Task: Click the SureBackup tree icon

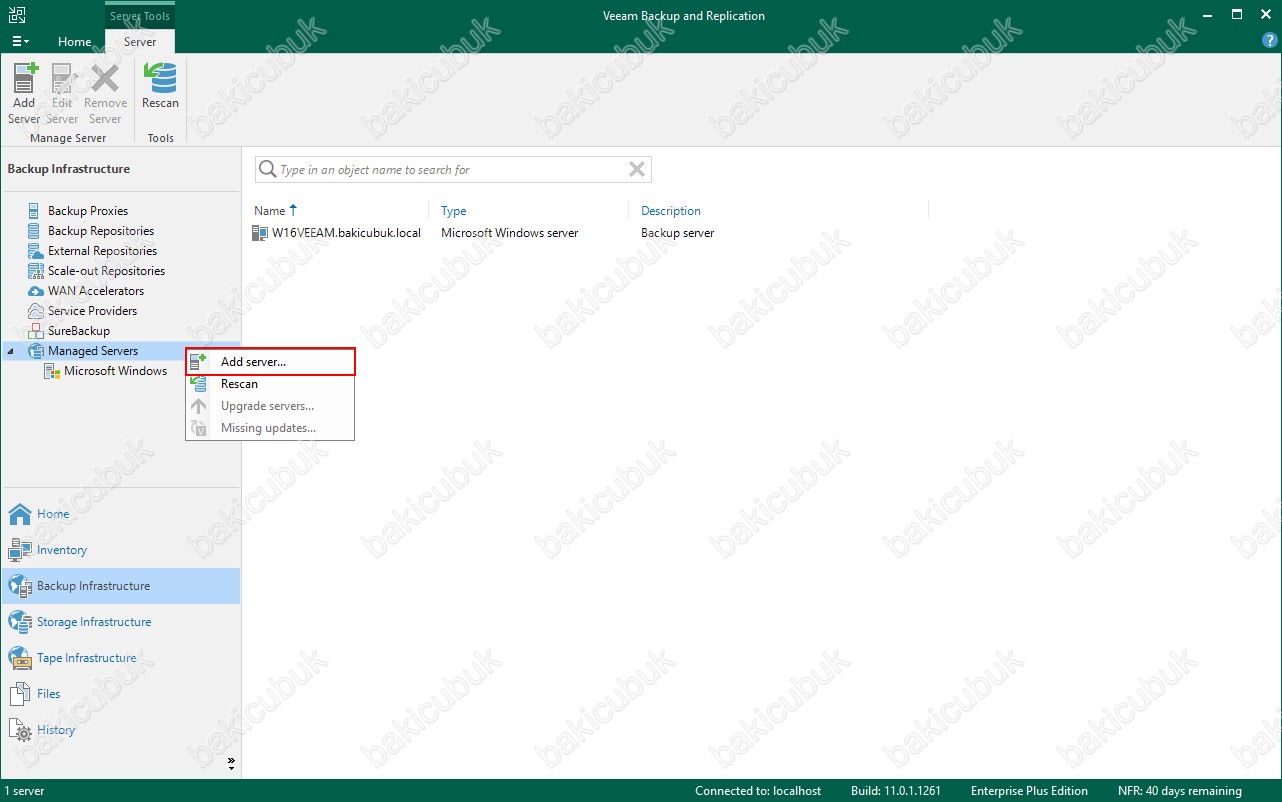Action: (36, 331)
